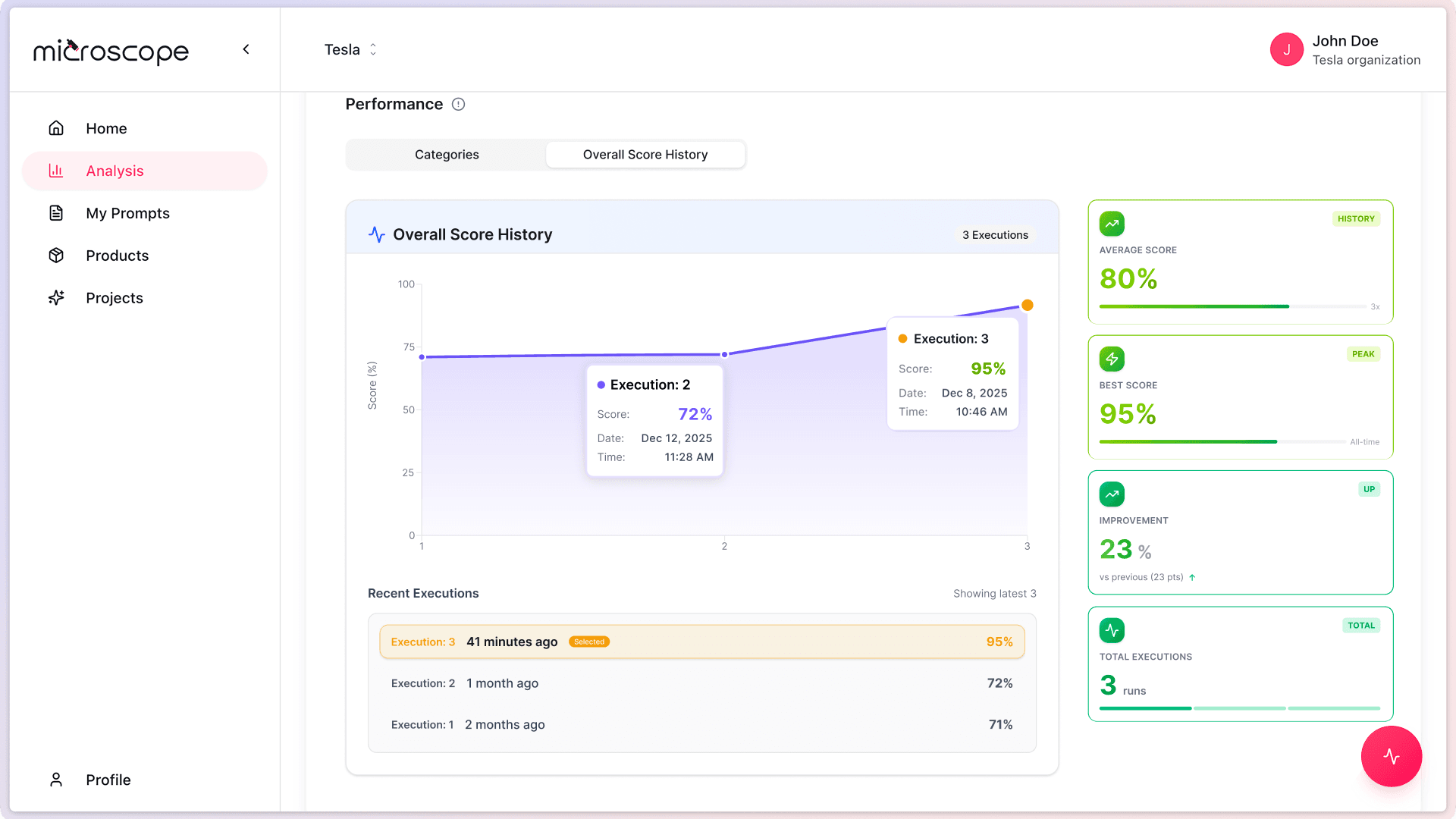The image size is (1456, 819).
Task: Switch to the Categories tab
Action: (447, 155)
